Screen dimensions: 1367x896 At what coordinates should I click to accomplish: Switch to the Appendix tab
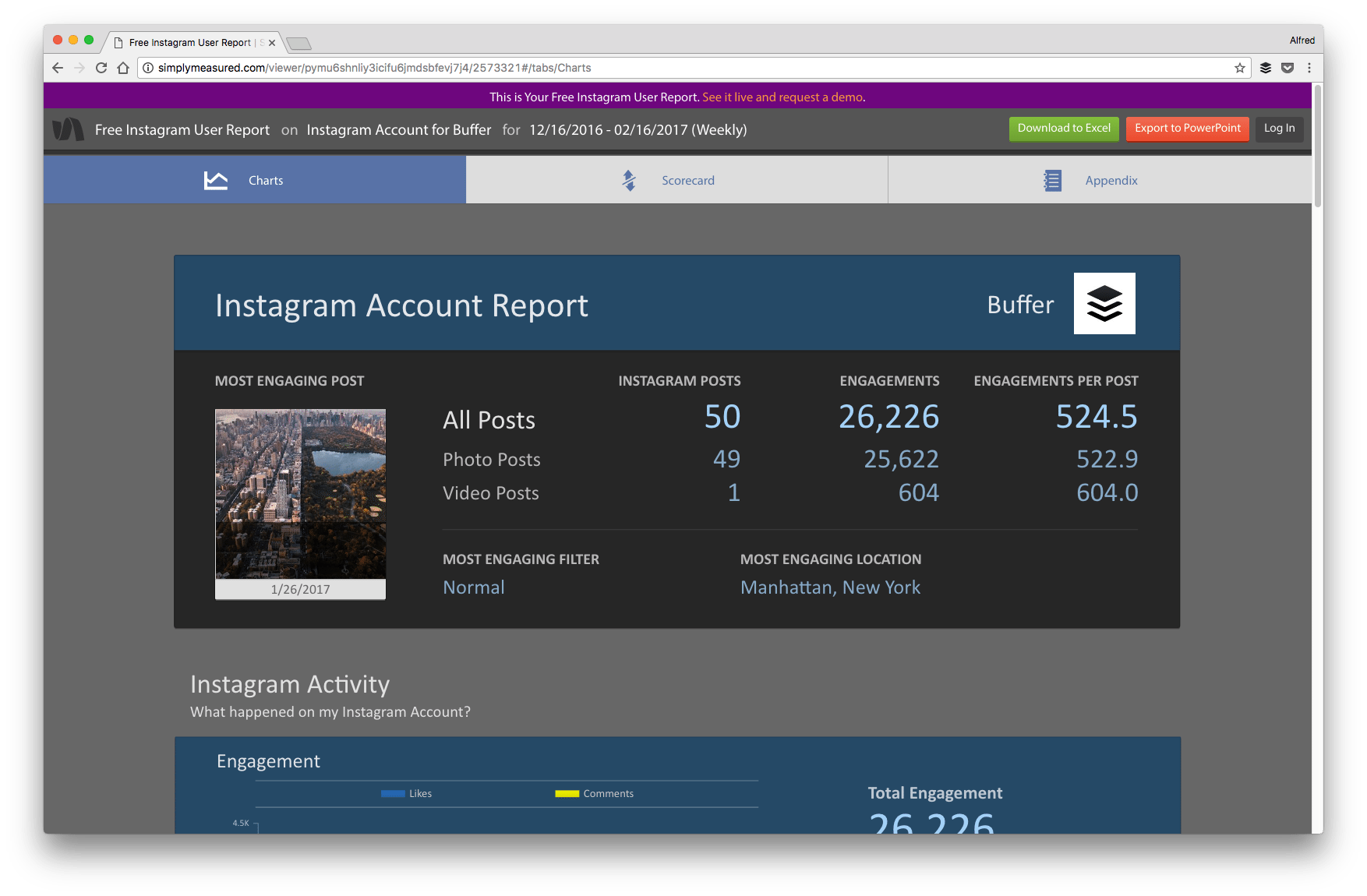pyautogui.click(x=1100, y=180)
